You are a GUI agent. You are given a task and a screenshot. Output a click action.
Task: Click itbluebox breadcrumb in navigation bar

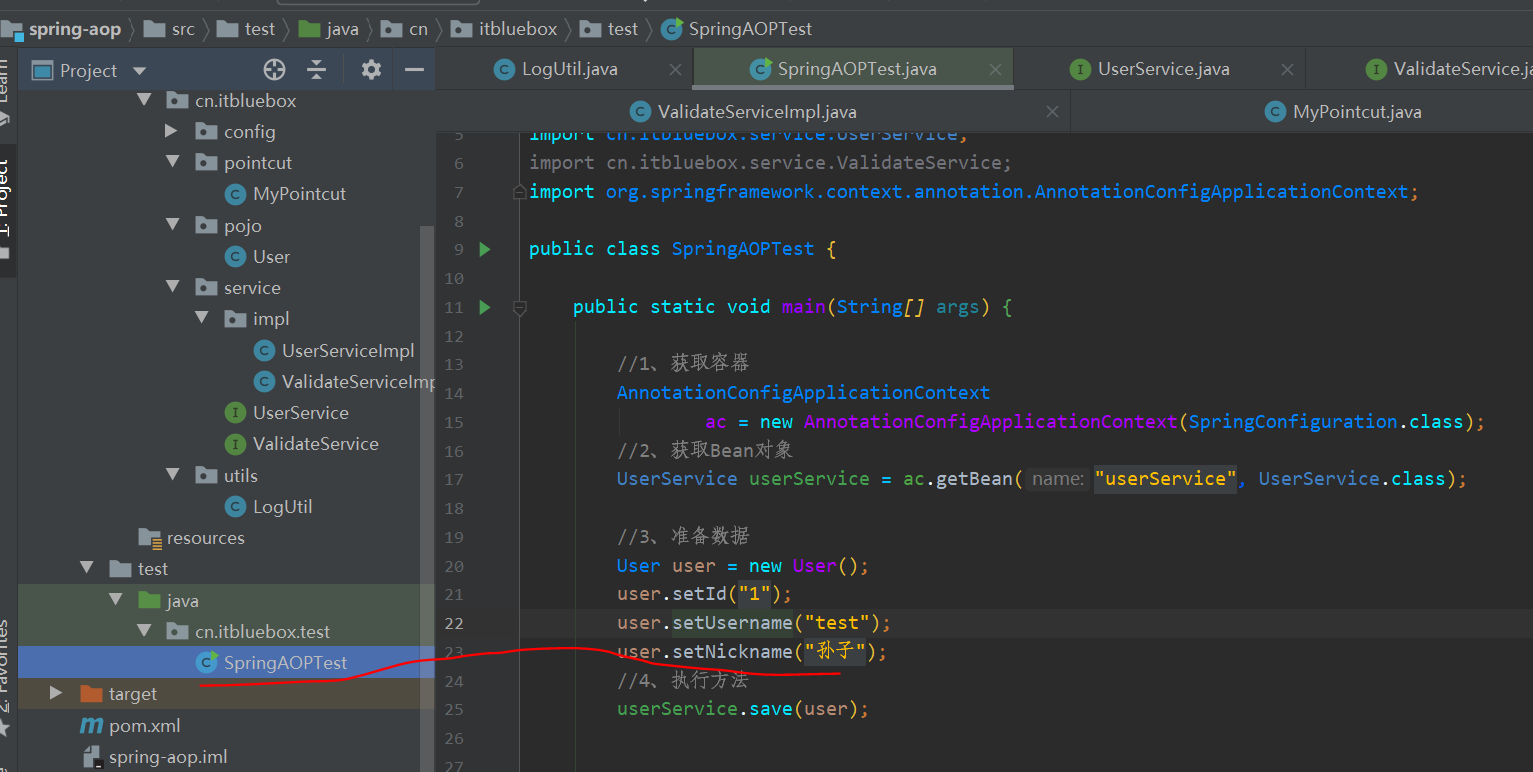tap(520, 29)
